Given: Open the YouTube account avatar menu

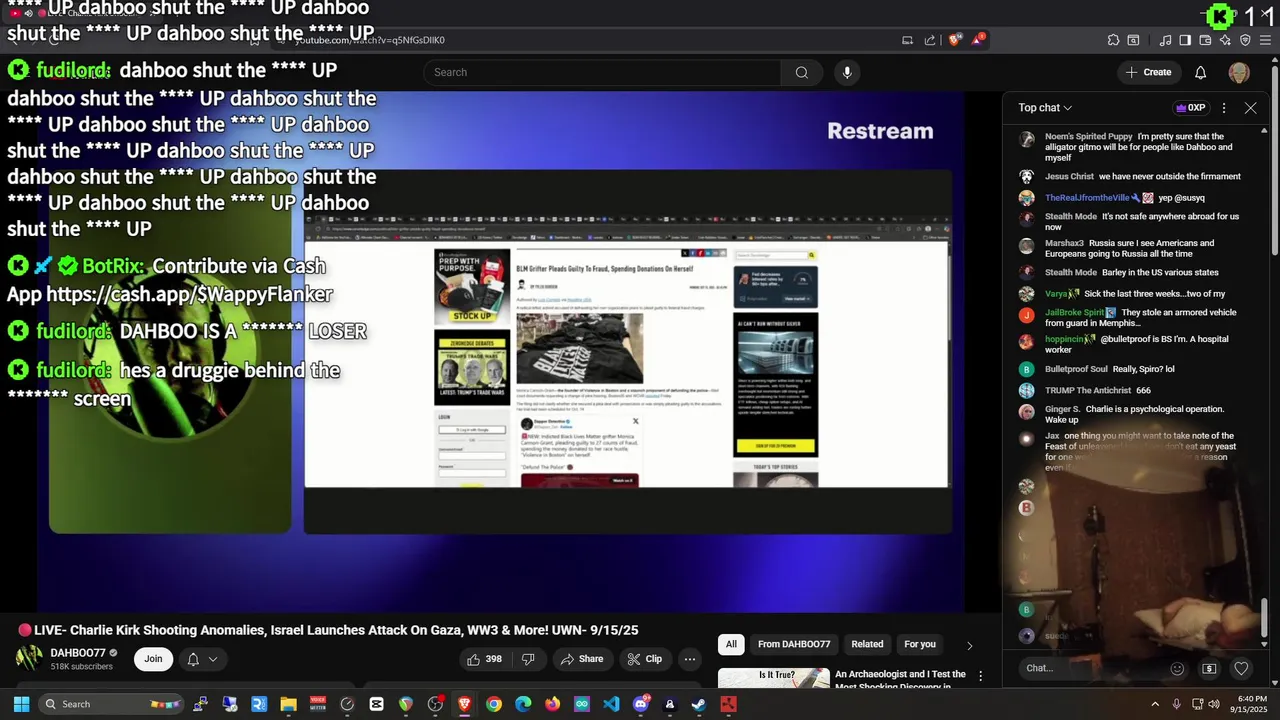Looking at the screenshot, I should 1239,72.
